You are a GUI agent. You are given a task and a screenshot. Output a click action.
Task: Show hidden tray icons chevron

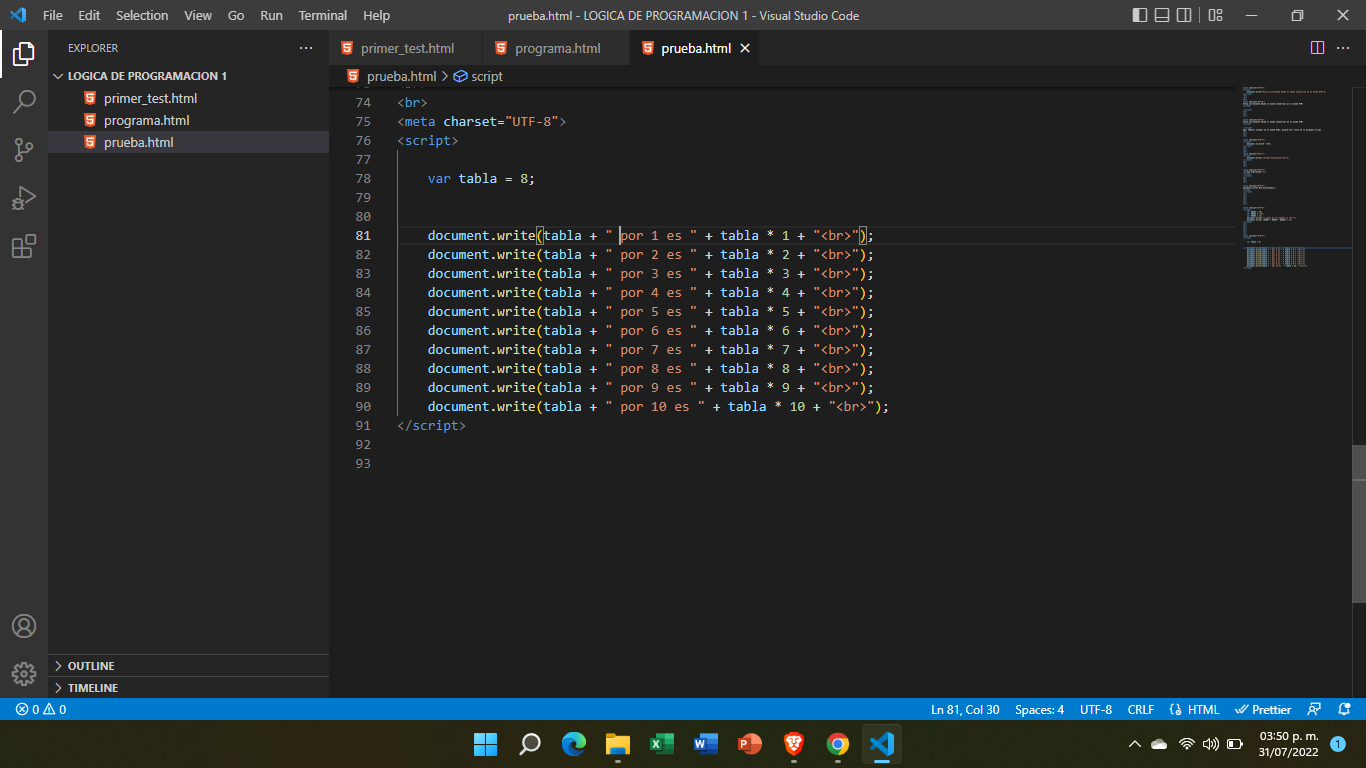click(1134, 744)
